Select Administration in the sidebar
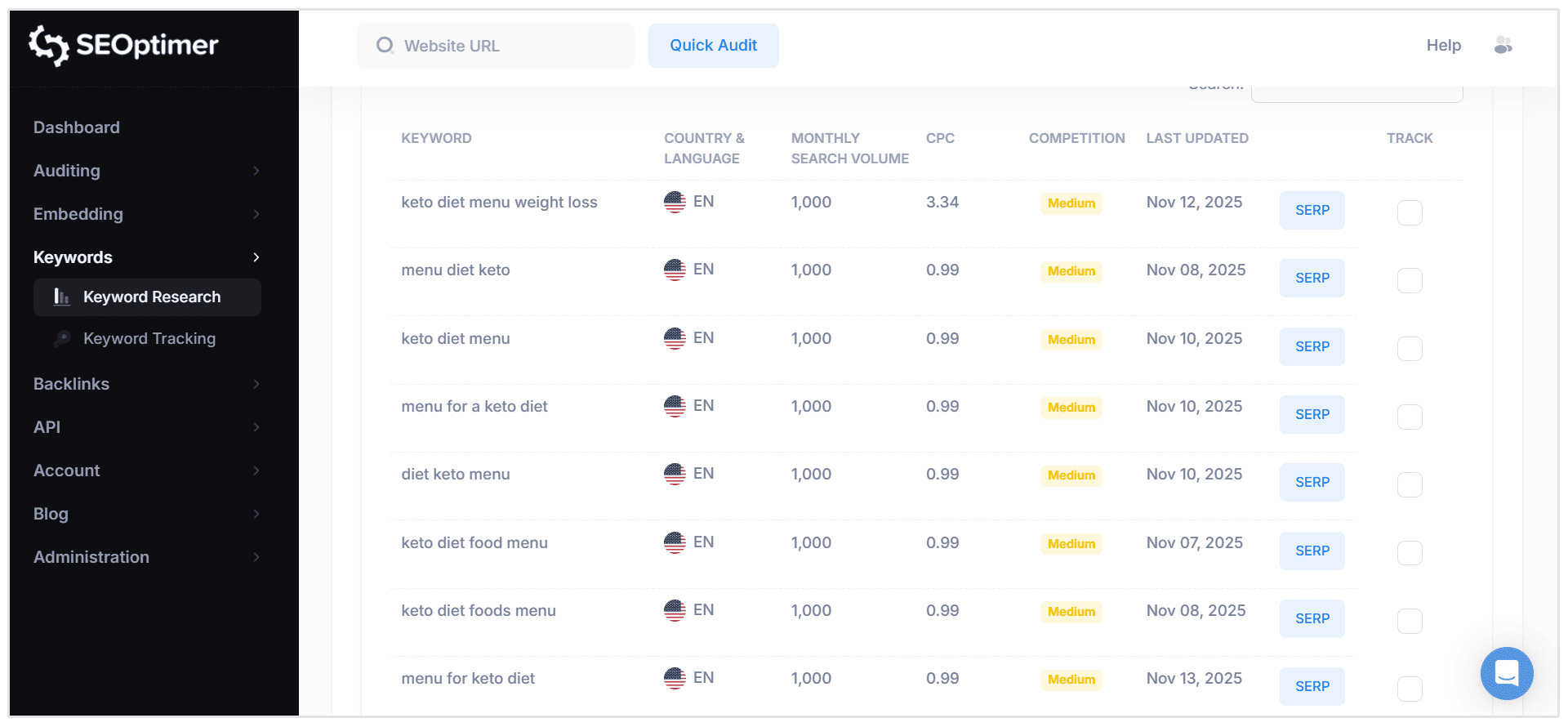 click(x=91, y=557)
